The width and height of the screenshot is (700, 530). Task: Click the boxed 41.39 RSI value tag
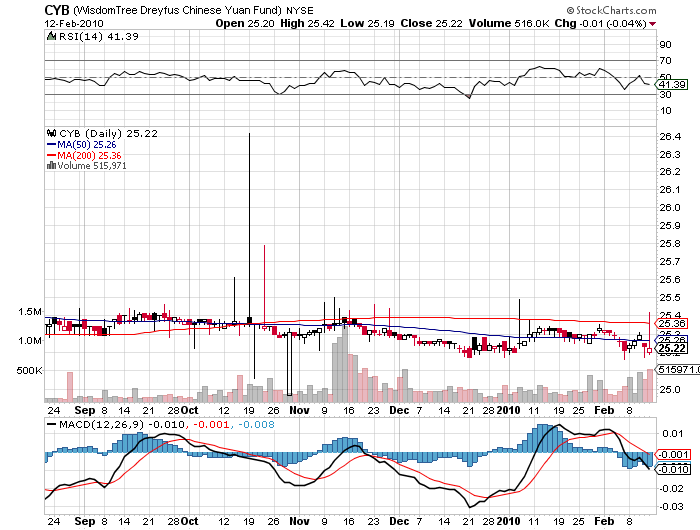click(672, 84)
